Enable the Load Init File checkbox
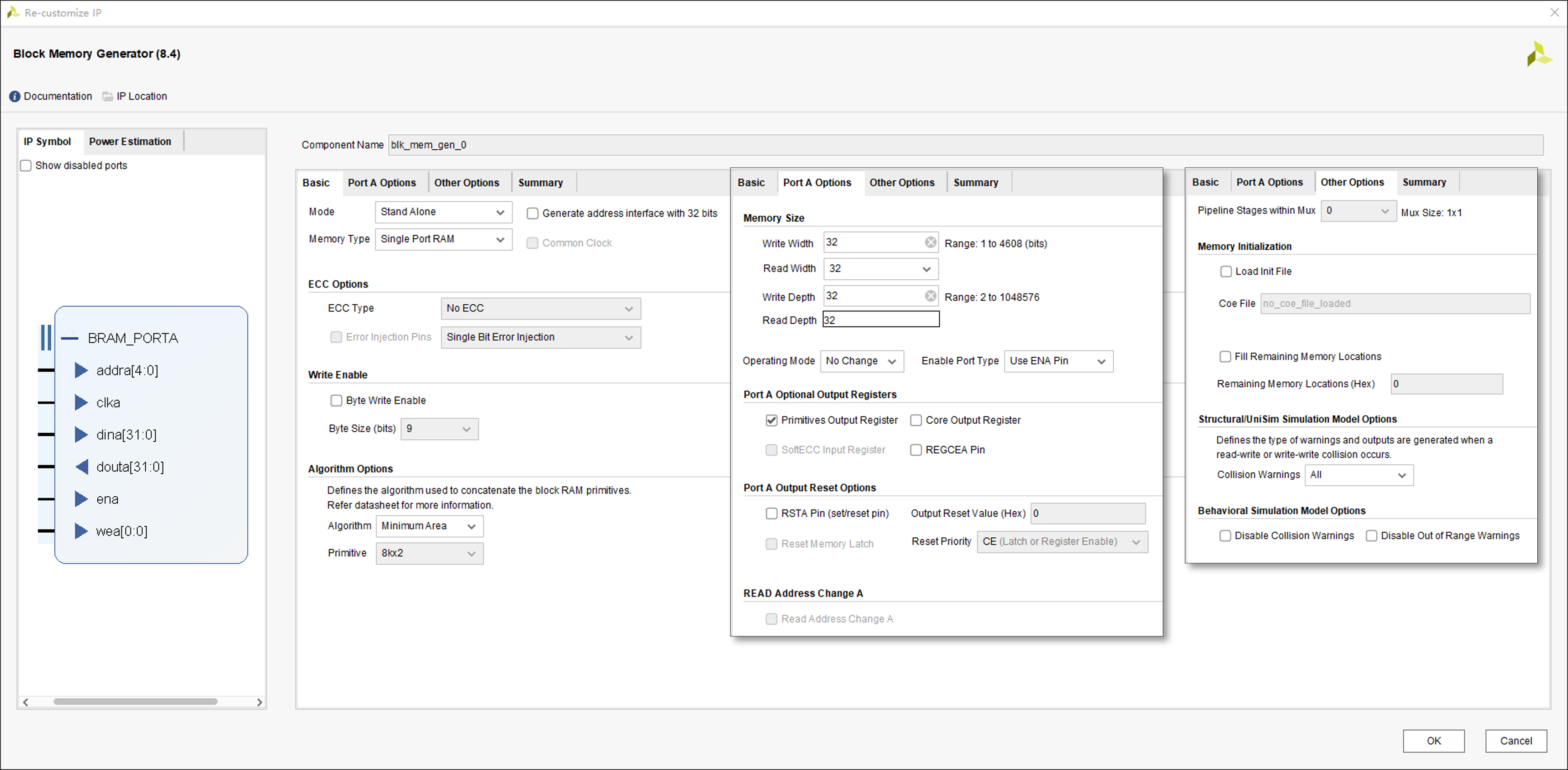This screenshot has height=770, width=1568. click(1226, 272)
